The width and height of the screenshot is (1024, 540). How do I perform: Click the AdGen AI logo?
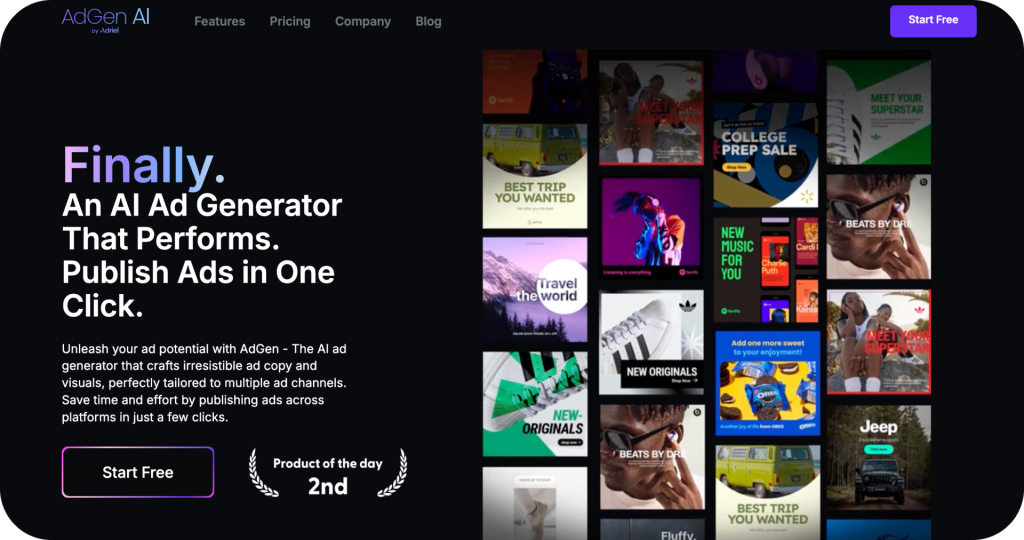click(106, 20)
